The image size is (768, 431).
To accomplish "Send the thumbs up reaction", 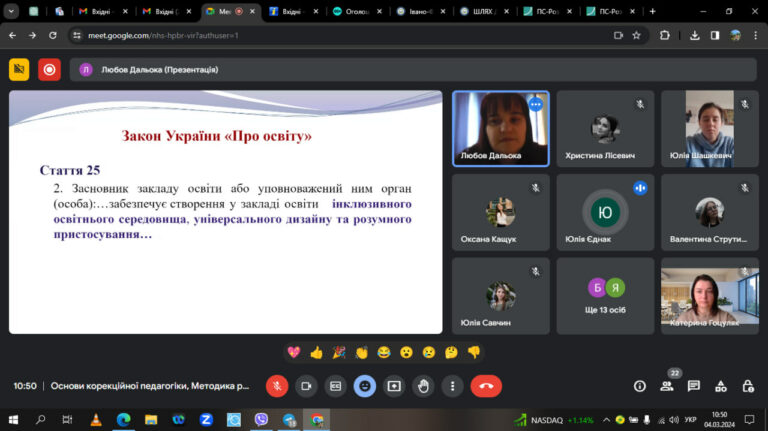I will 316,352.
